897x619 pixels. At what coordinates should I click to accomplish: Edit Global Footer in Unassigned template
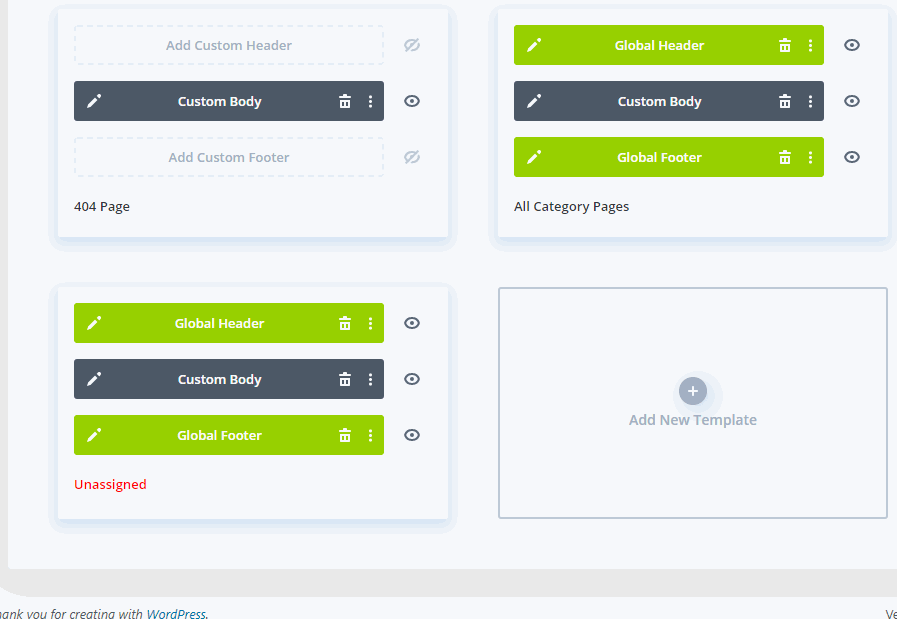(x=94, y=435)
